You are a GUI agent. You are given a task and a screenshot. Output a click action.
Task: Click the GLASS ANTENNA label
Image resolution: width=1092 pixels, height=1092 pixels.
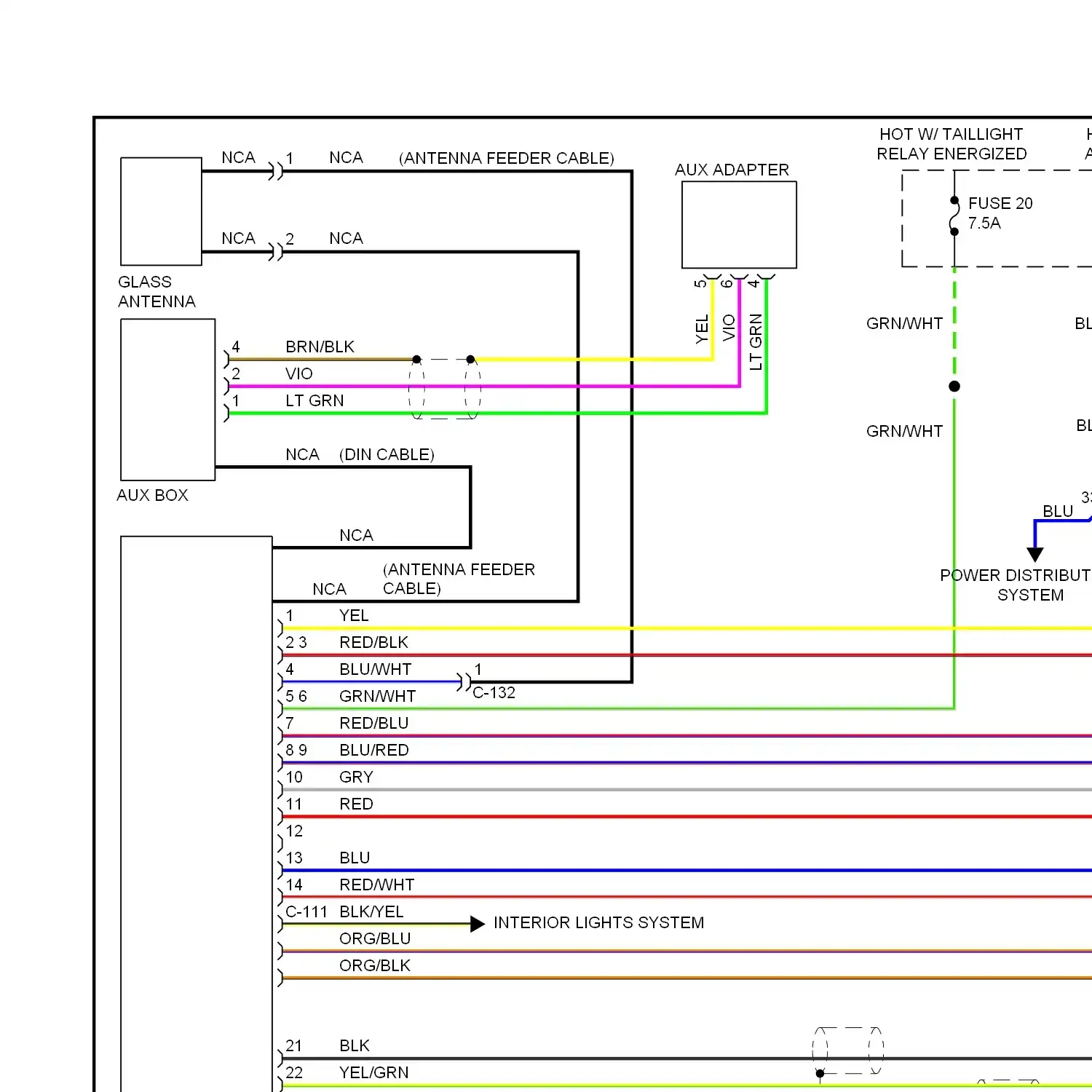click(x=157, y=292)
